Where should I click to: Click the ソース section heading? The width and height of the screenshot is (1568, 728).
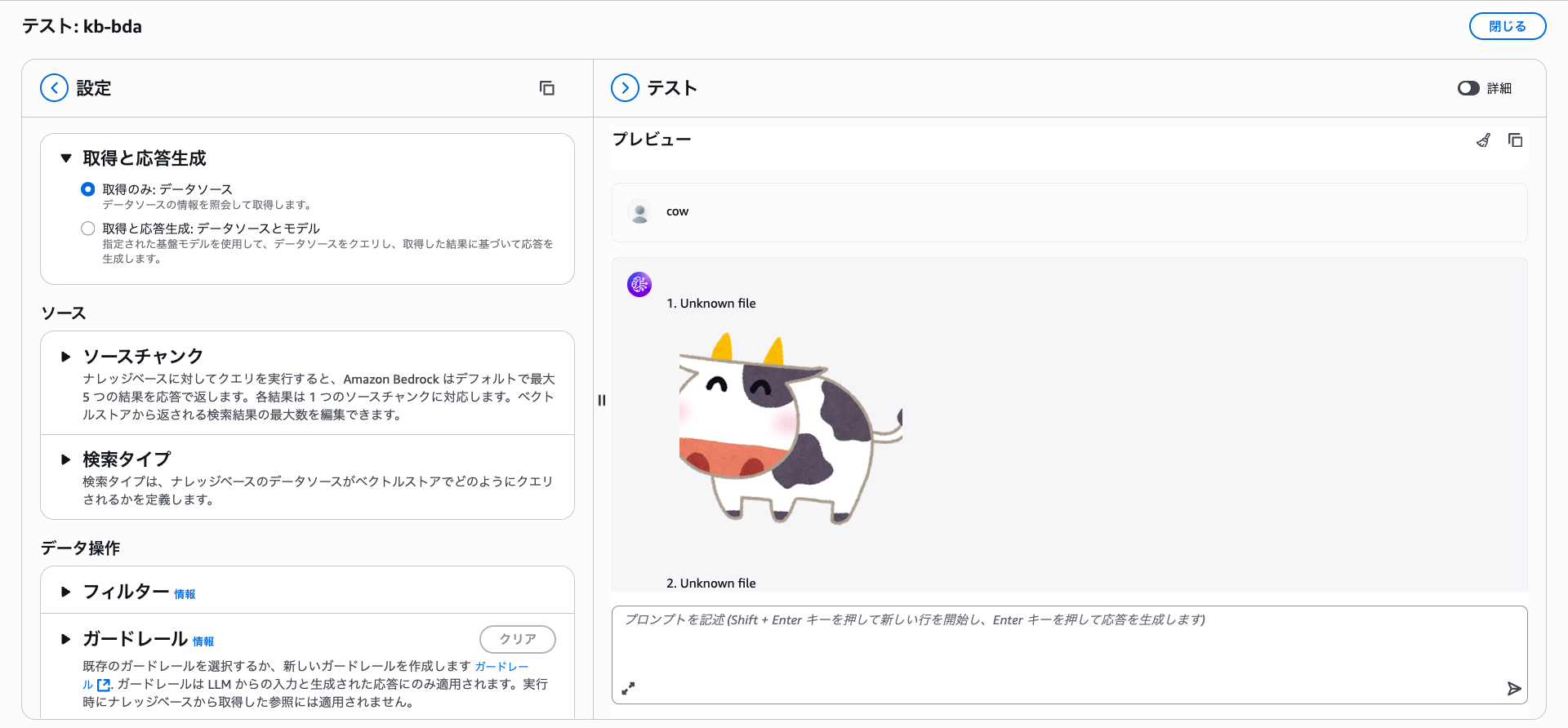pos(64,313)
